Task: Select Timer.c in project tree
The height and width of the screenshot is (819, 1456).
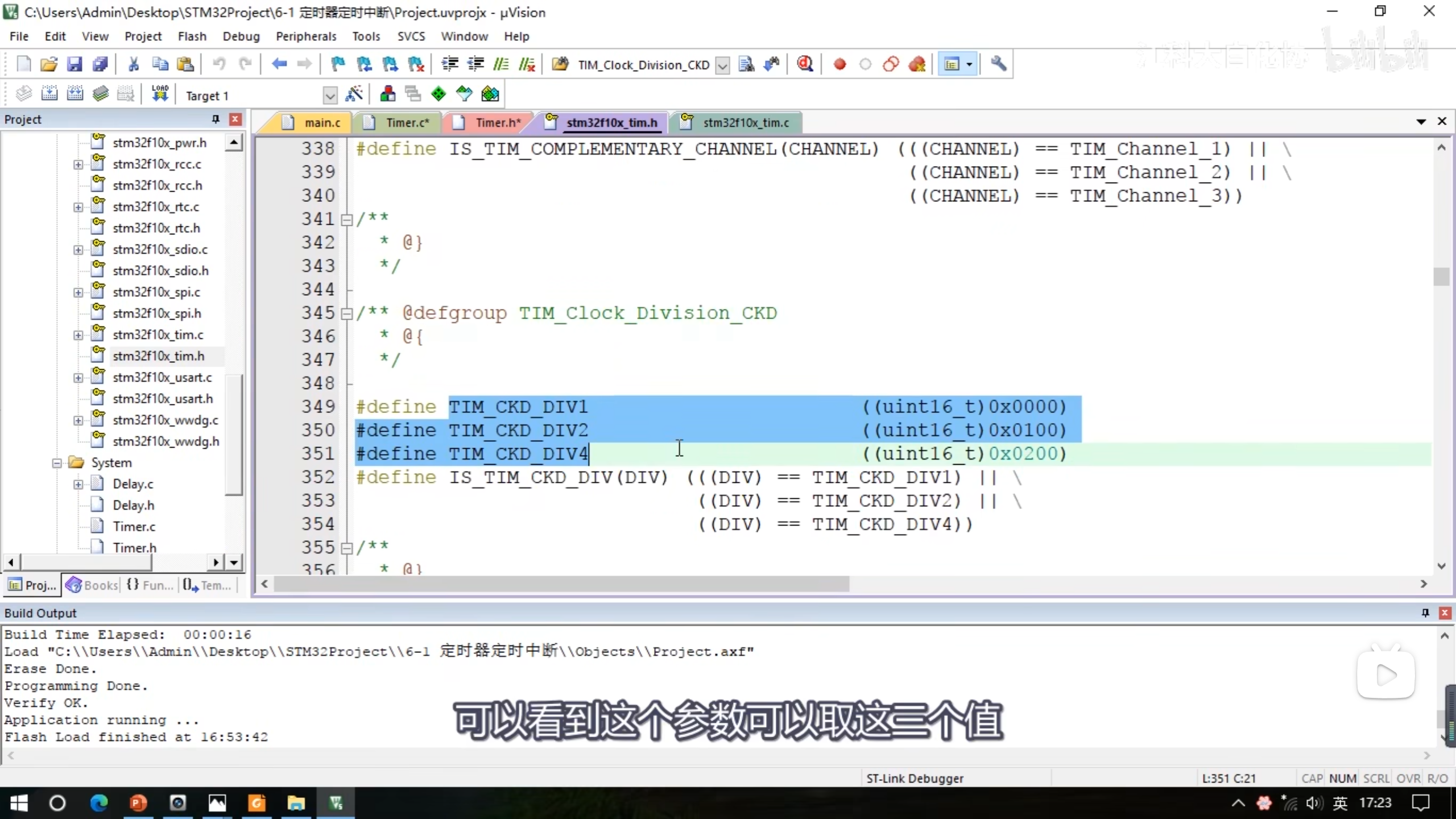Action: pyautogui.click(x=134, y=527)
